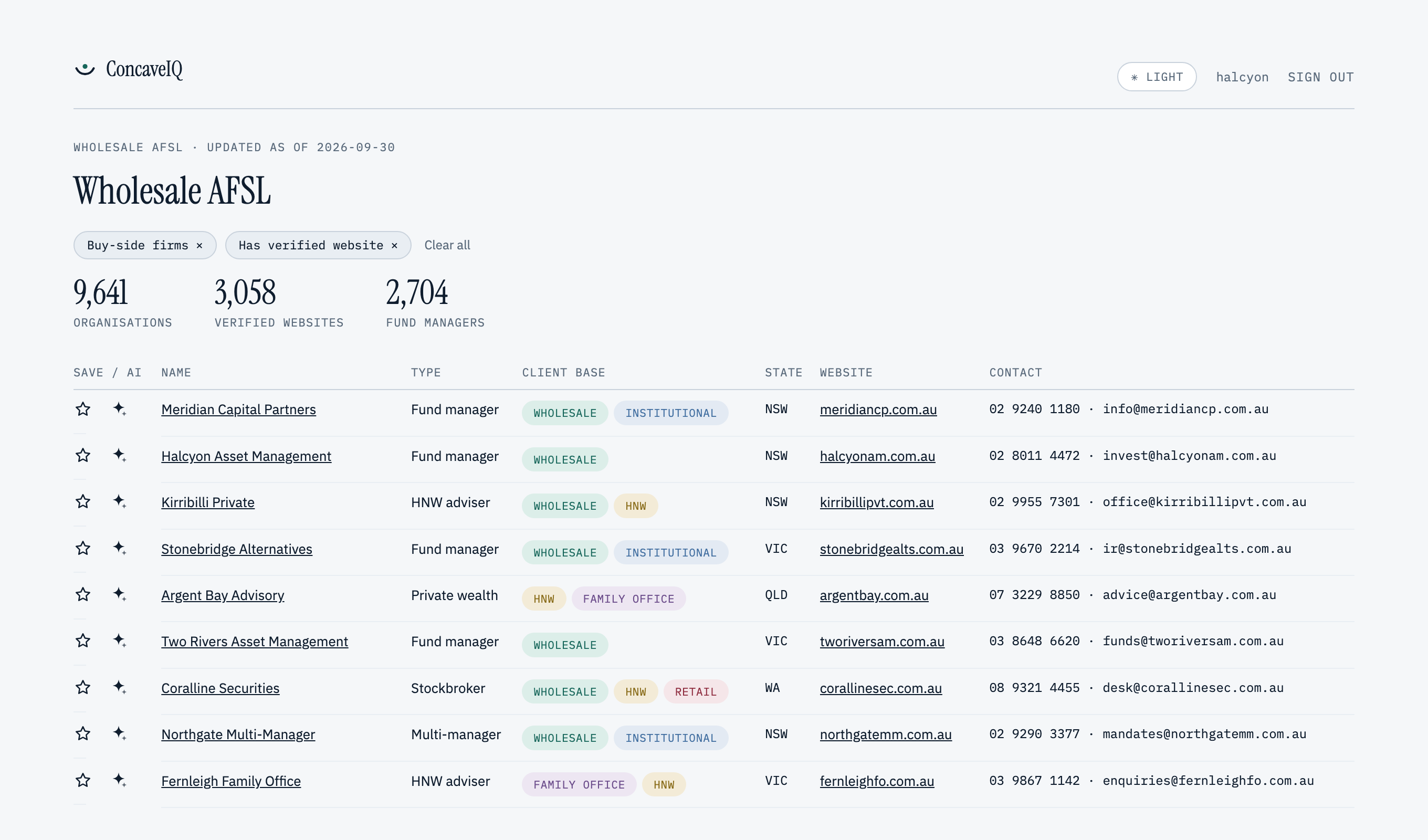Star Meridian Capital Partners to save it

83,408
